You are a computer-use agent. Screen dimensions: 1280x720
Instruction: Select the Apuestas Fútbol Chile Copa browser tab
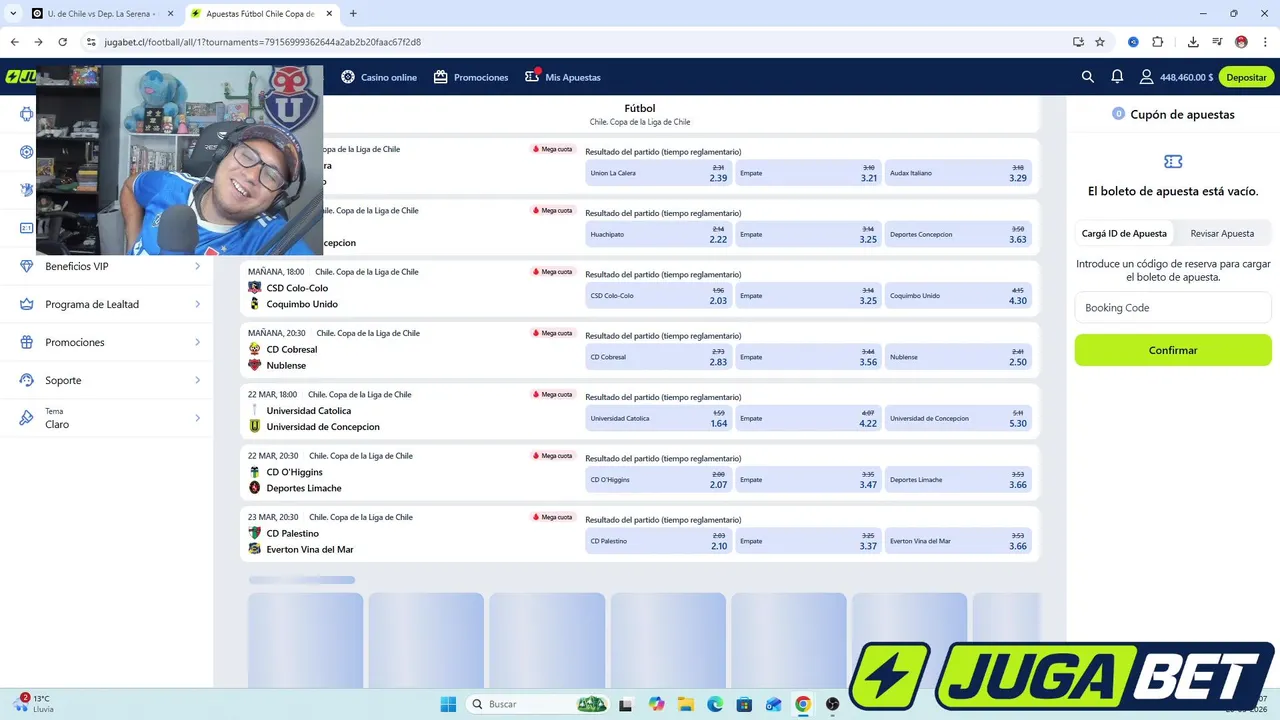260,13
